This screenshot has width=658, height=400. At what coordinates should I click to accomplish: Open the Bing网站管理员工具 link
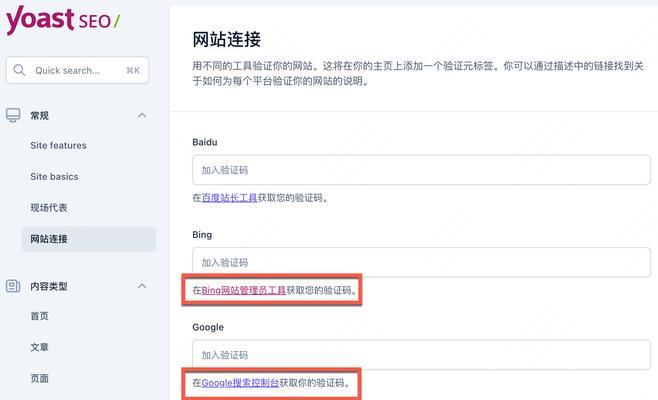pos(244,290)
